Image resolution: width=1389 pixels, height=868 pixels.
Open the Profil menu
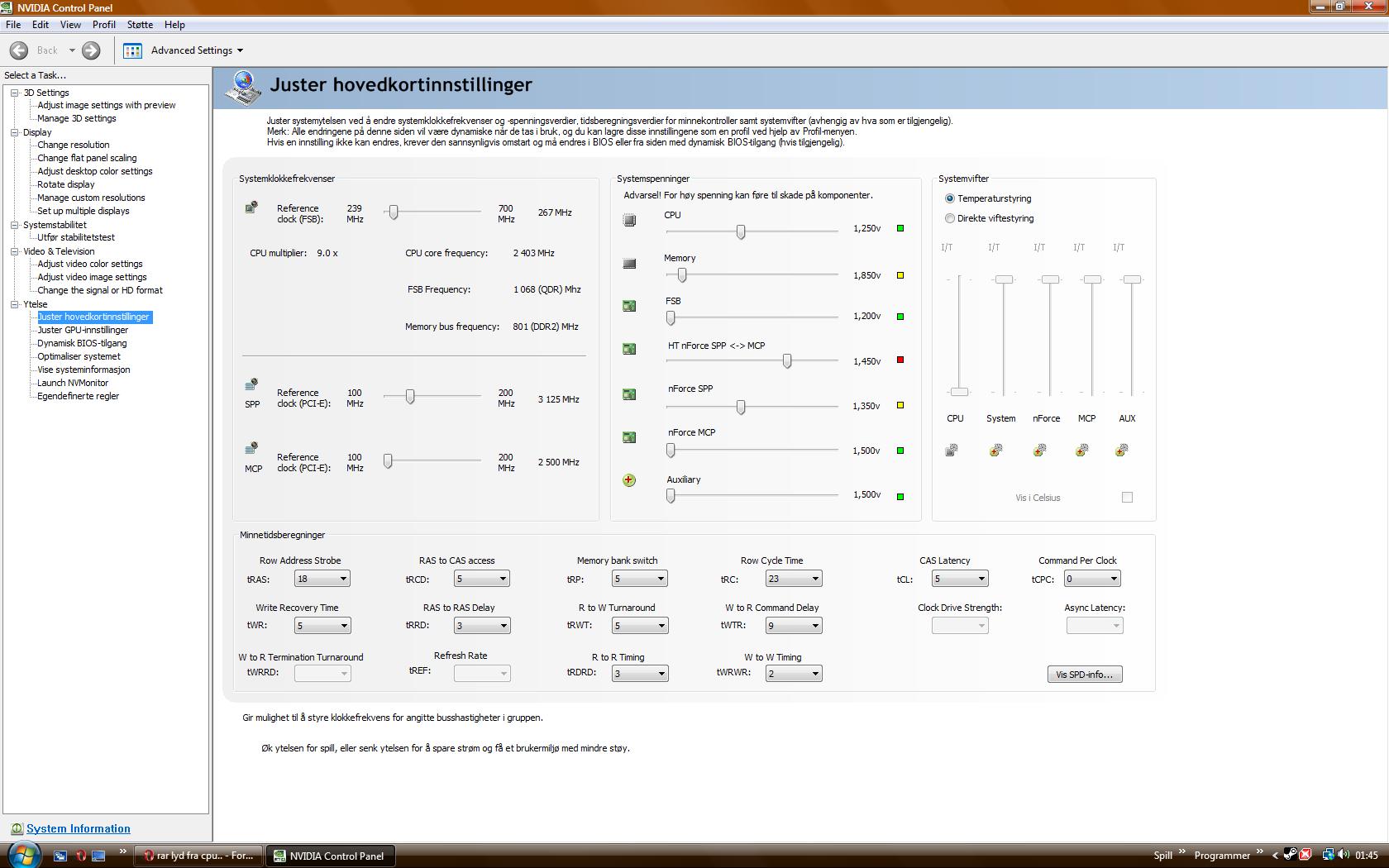(x=104, y=25)
